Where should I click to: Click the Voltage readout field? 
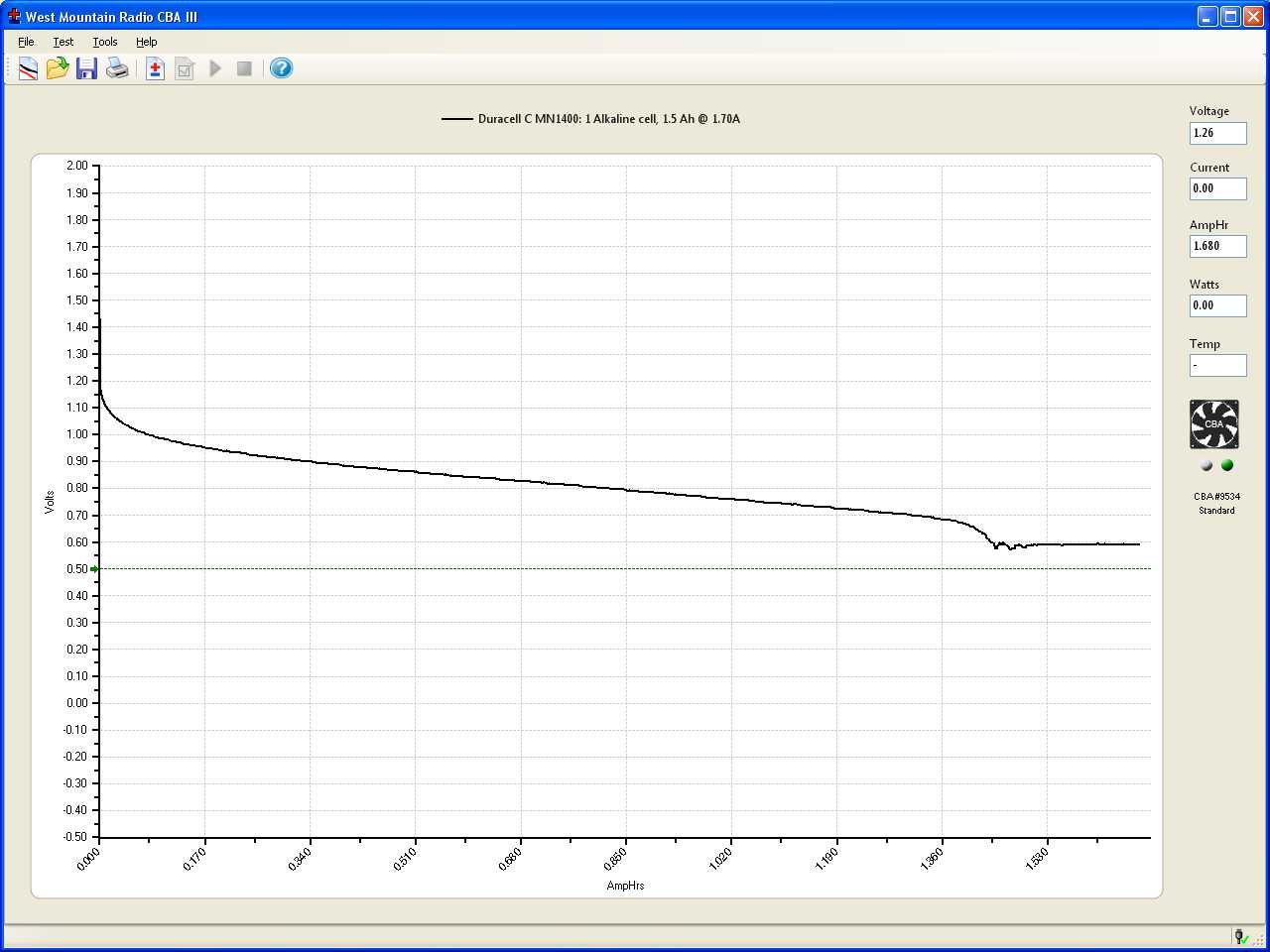(1217, 133)
